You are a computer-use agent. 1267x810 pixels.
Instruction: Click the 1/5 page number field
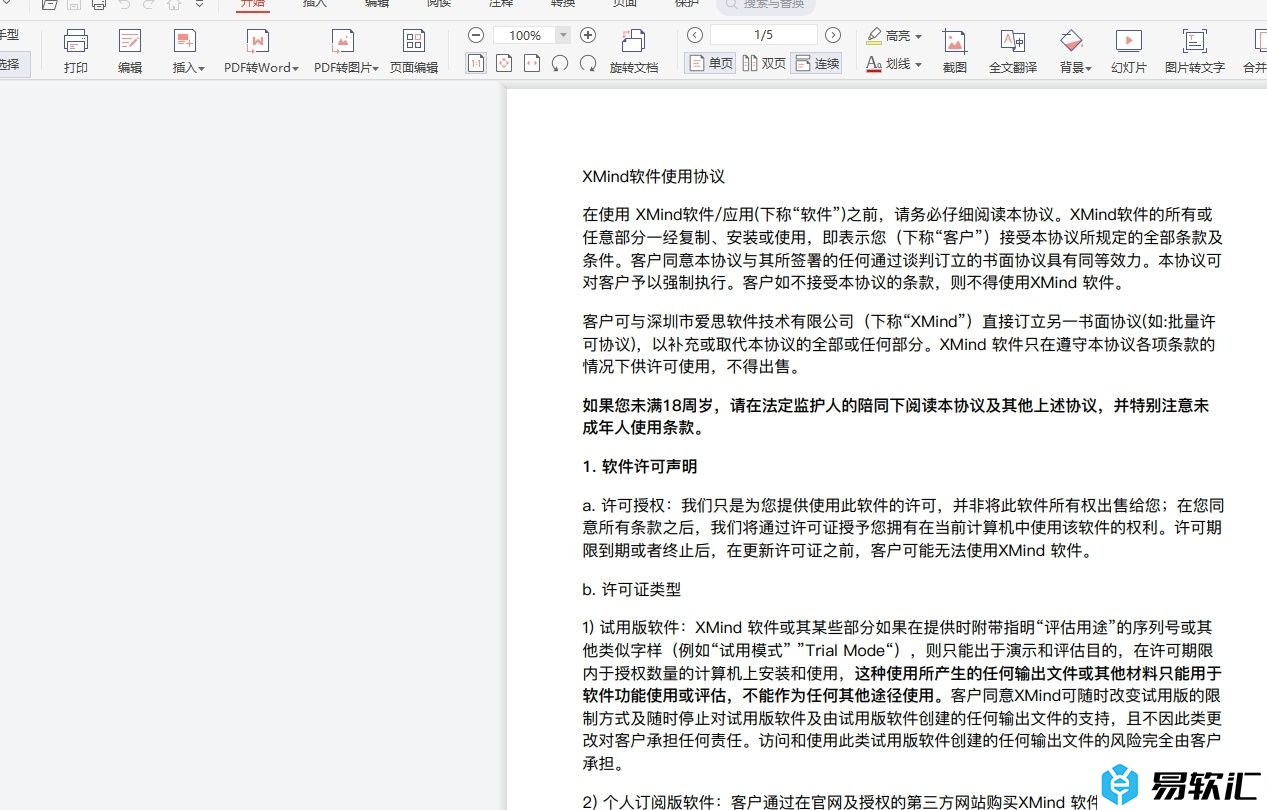[764, 35]
